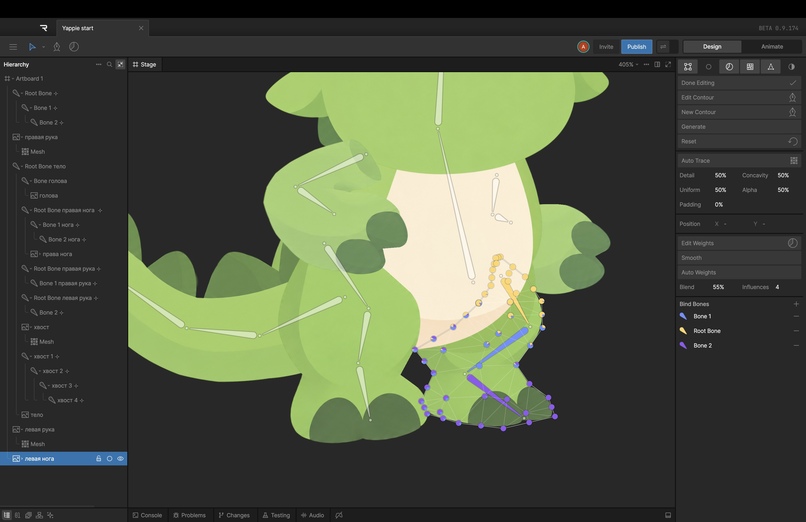Screen dimensions: 806x522
Task: Collapse Bone голова node
Action: [x=31, y=181]
